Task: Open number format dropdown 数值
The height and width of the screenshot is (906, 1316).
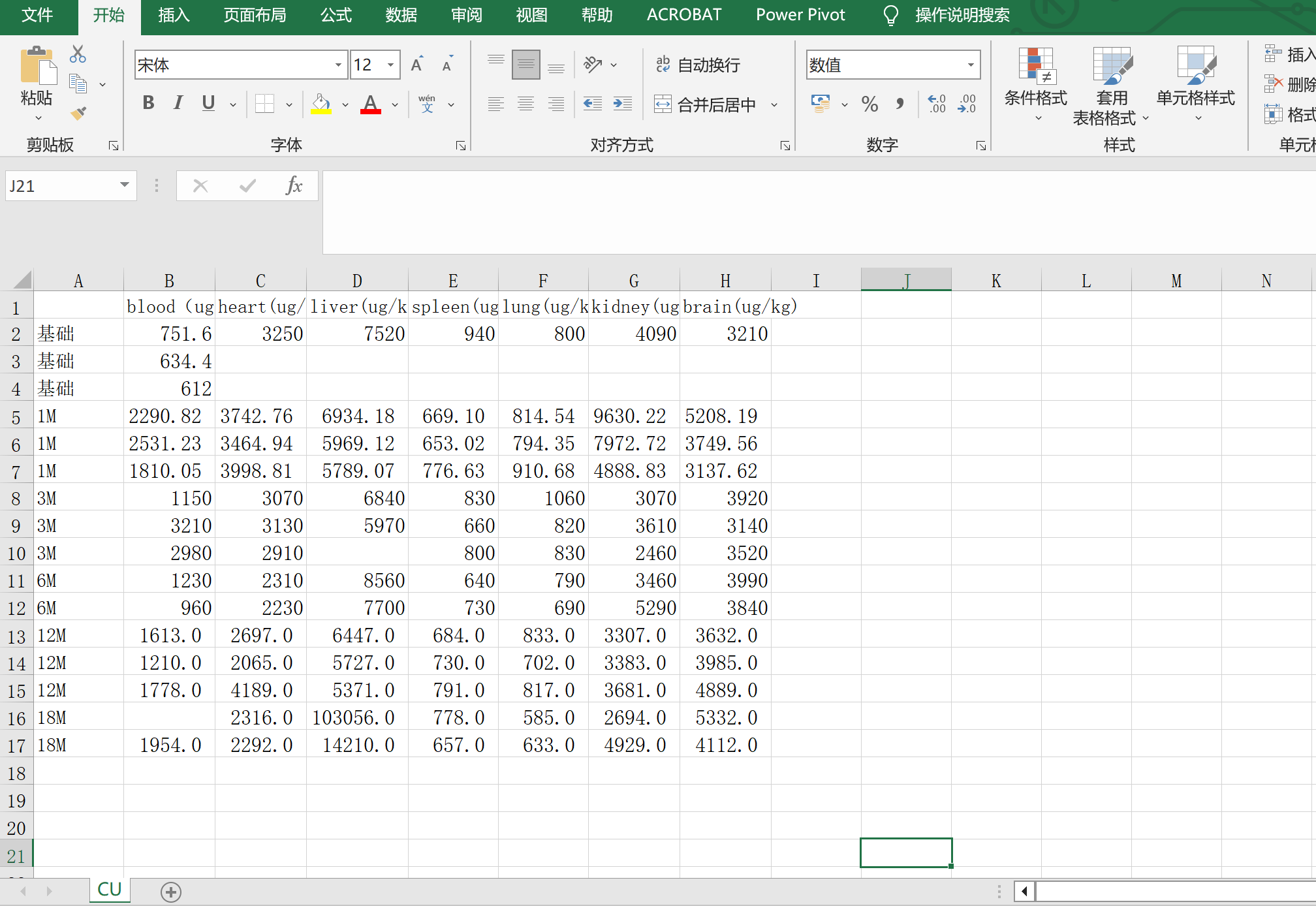Action: (971, 65)
